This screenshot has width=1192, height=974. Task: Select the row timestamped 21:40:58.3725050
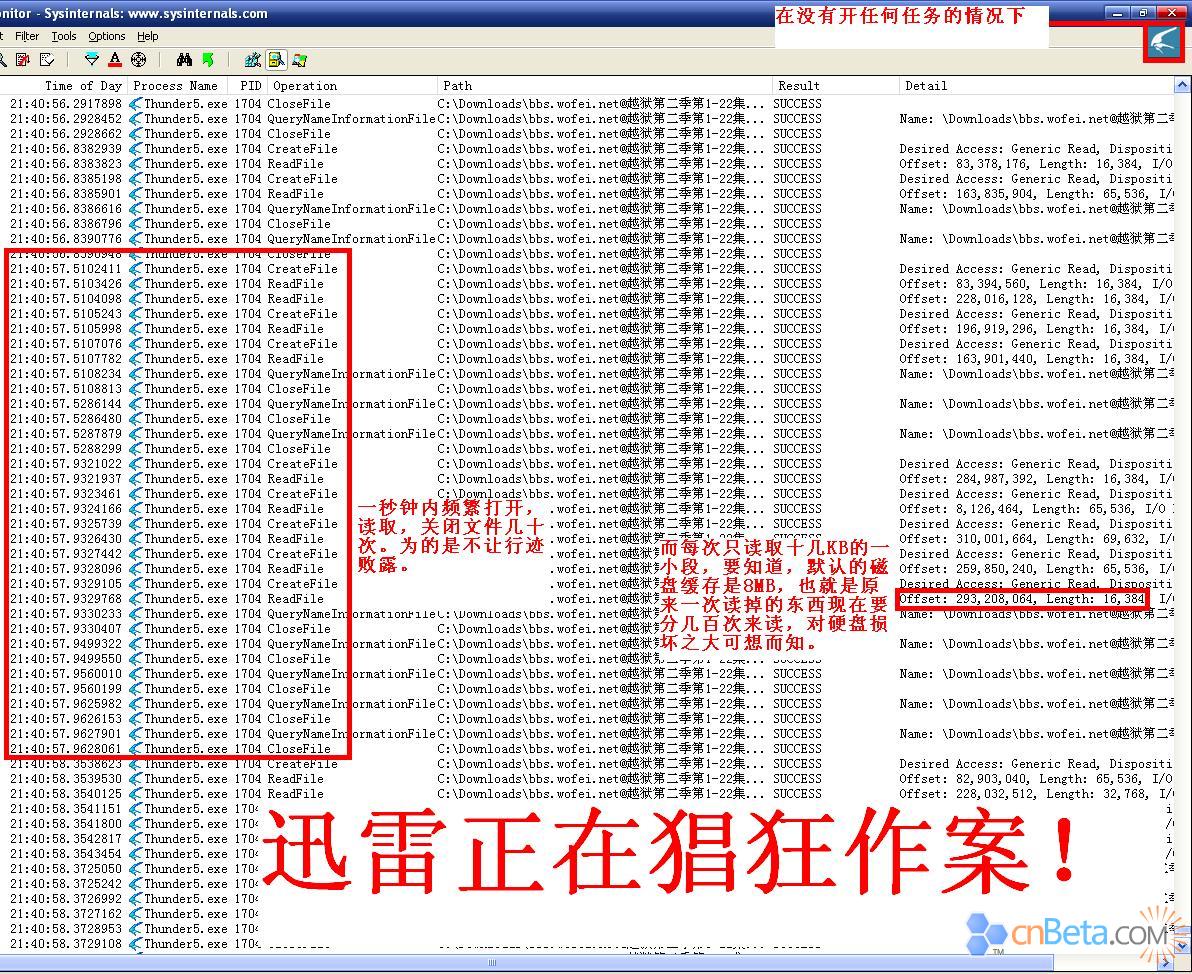[x=587, y=869]
